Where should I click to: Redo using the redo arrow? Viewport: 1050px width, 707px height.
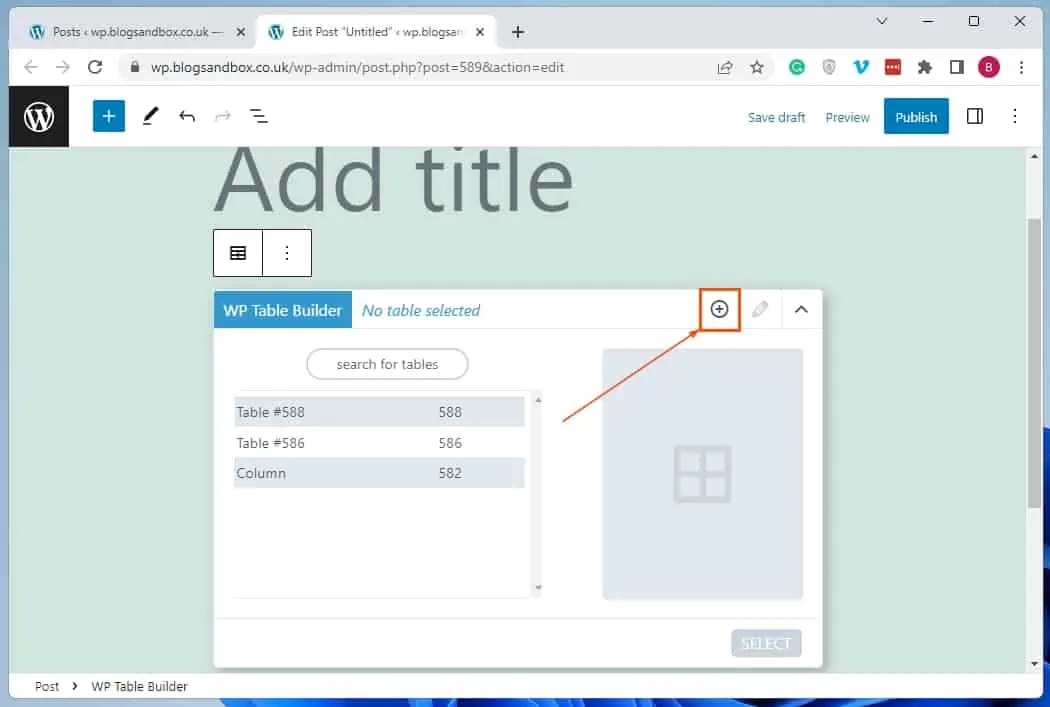[223, 116]
